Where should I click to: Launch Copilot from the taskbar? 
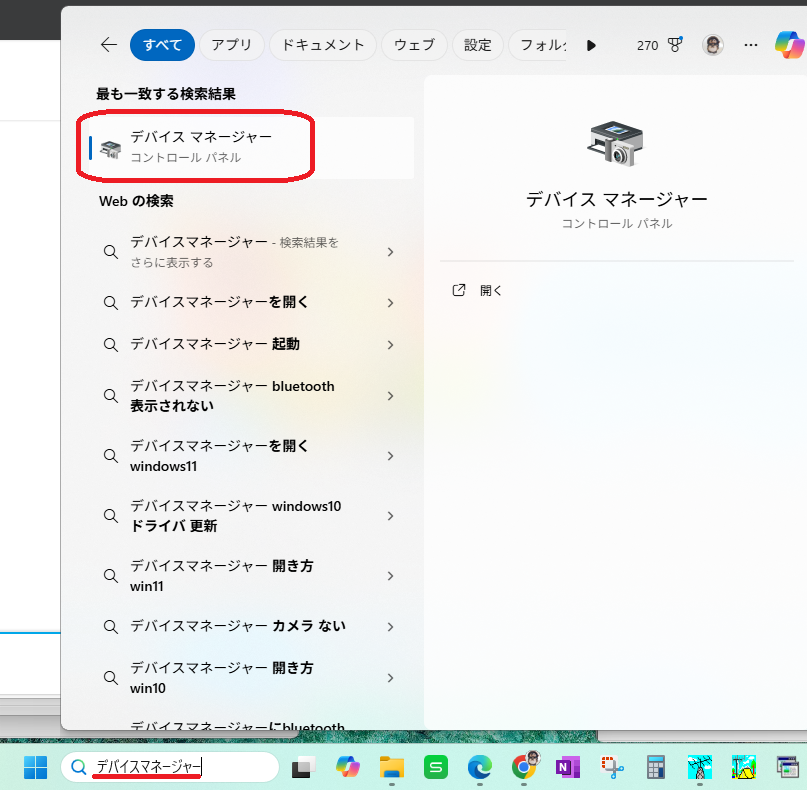point(348,767)
